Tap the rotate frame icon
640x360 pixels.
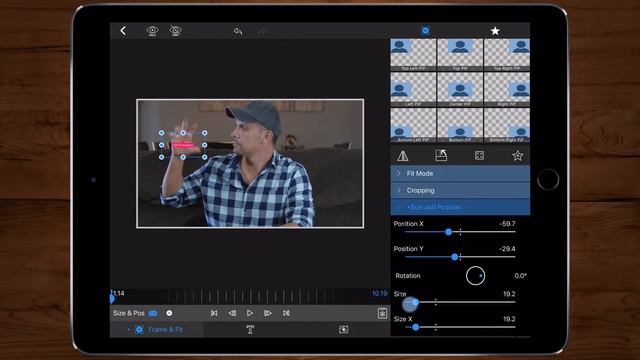441,155
